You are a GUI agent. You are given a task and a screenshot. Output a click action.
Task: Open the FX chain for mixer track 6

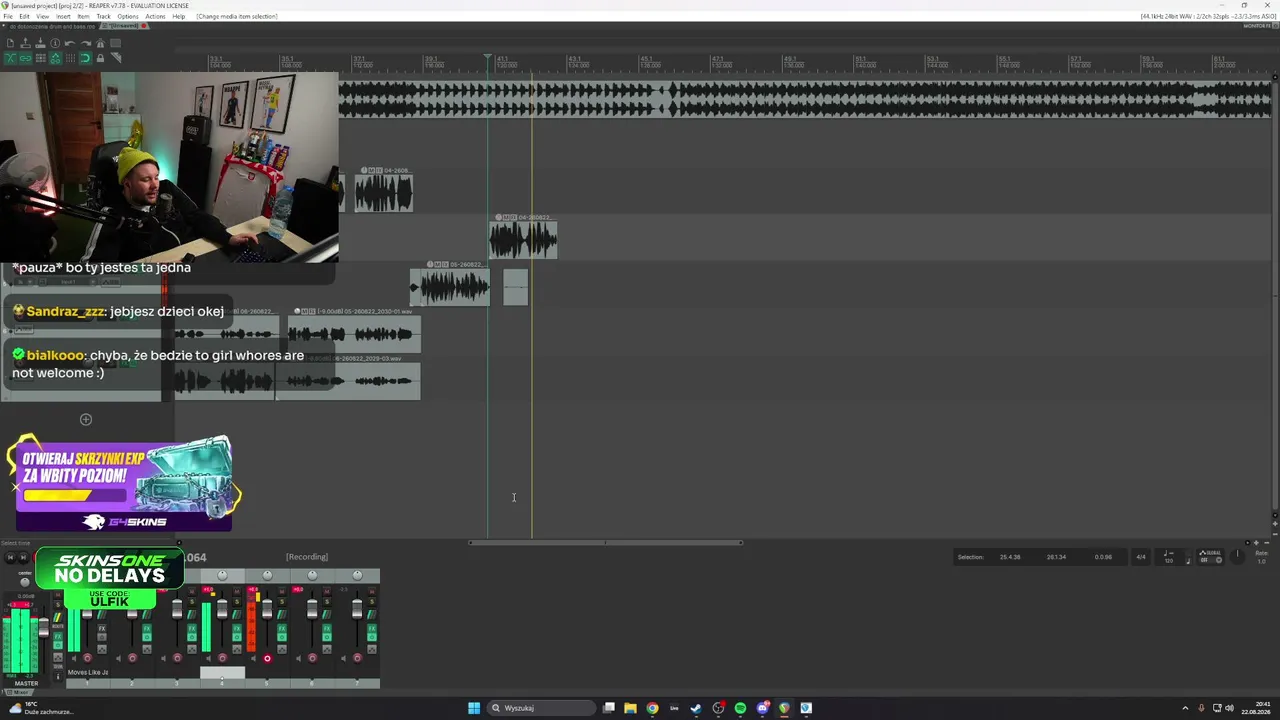(327, 629)
